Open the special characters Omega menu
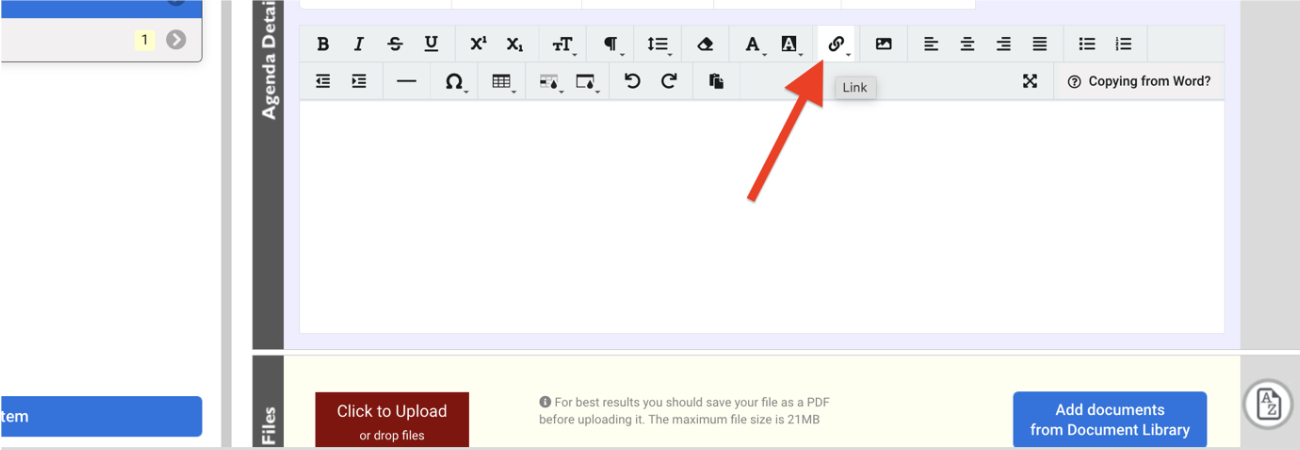 click(454, 82)
